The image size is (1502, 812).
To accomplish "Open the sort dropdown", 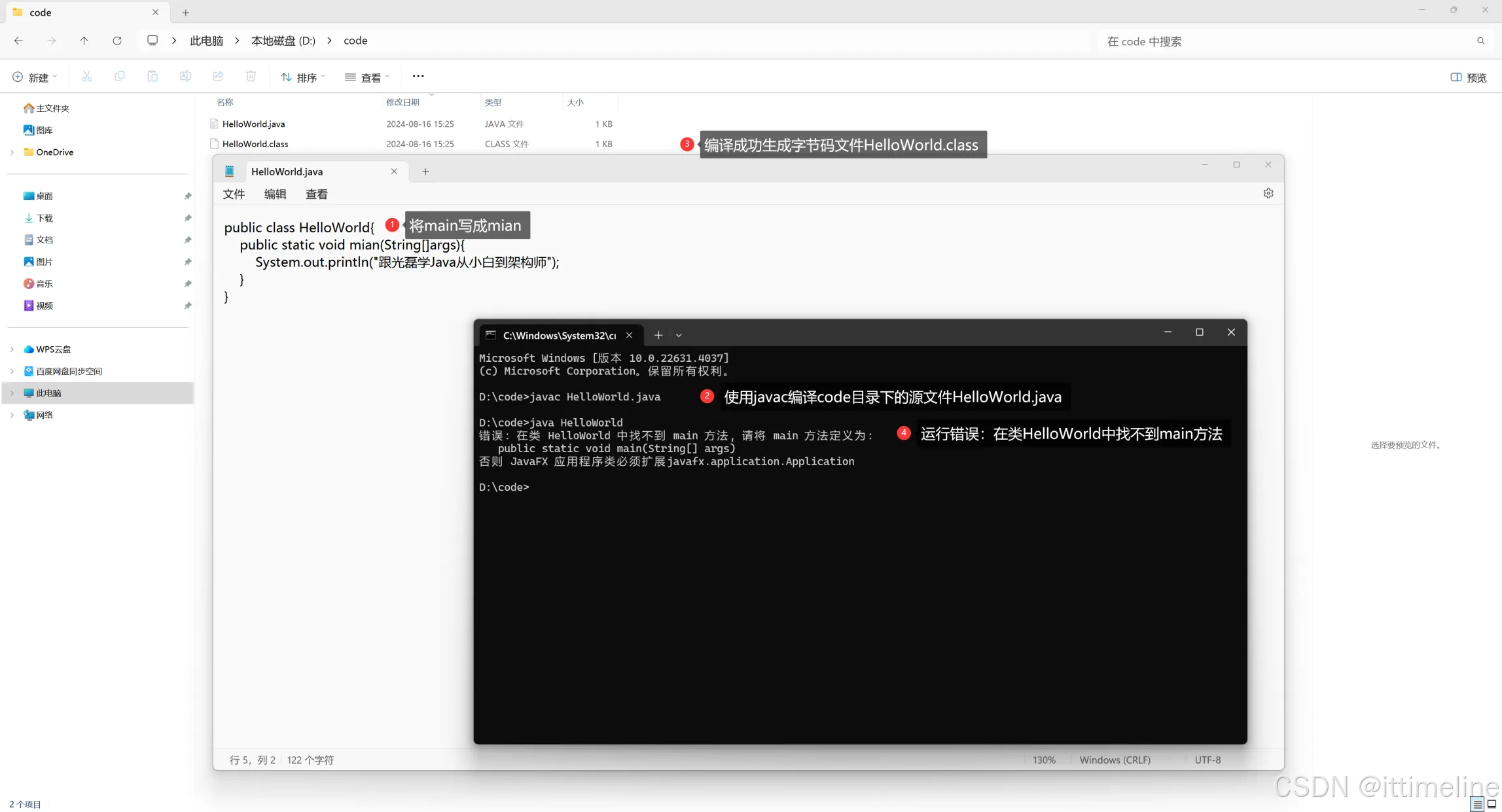I will pos(303,77).
